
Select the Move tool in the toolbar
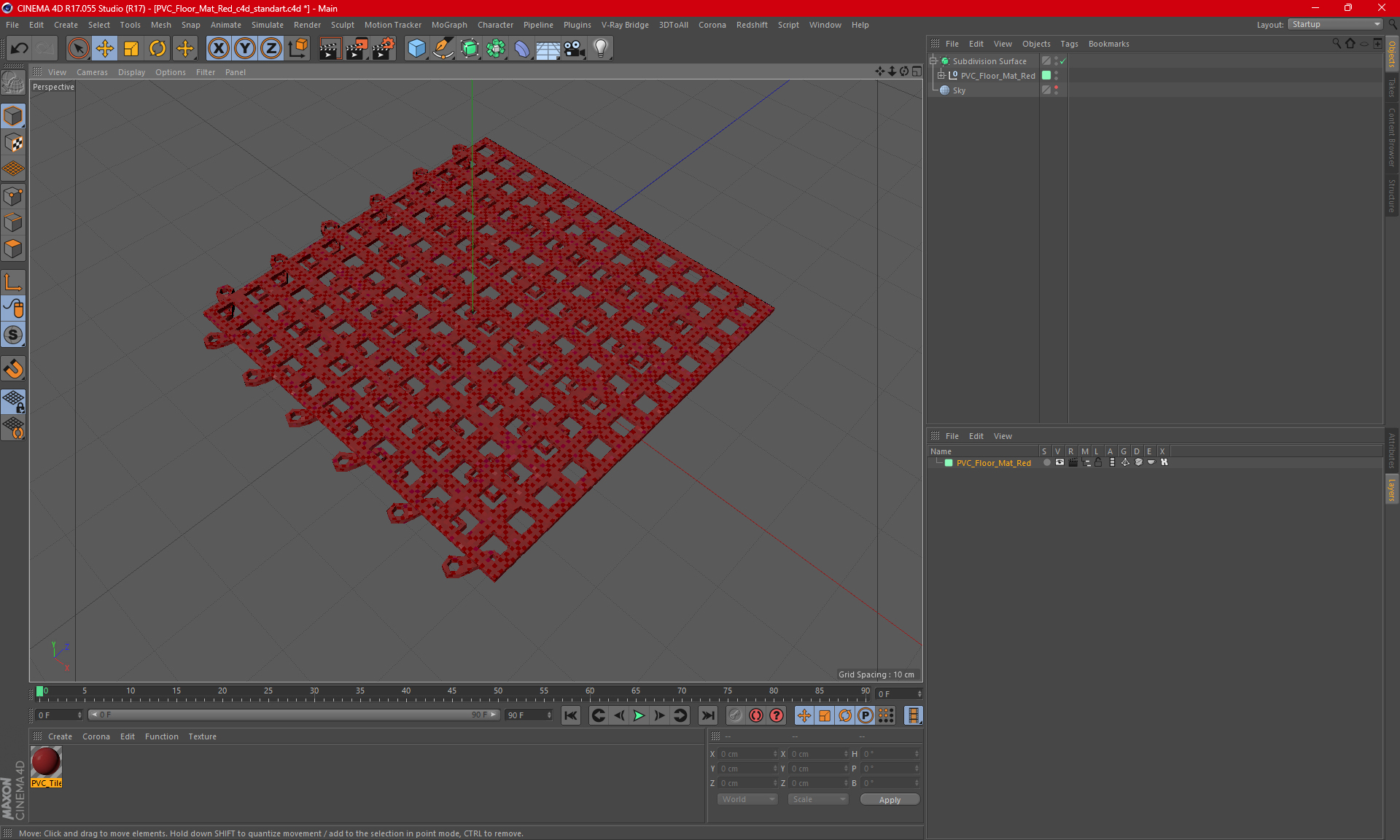105,49
